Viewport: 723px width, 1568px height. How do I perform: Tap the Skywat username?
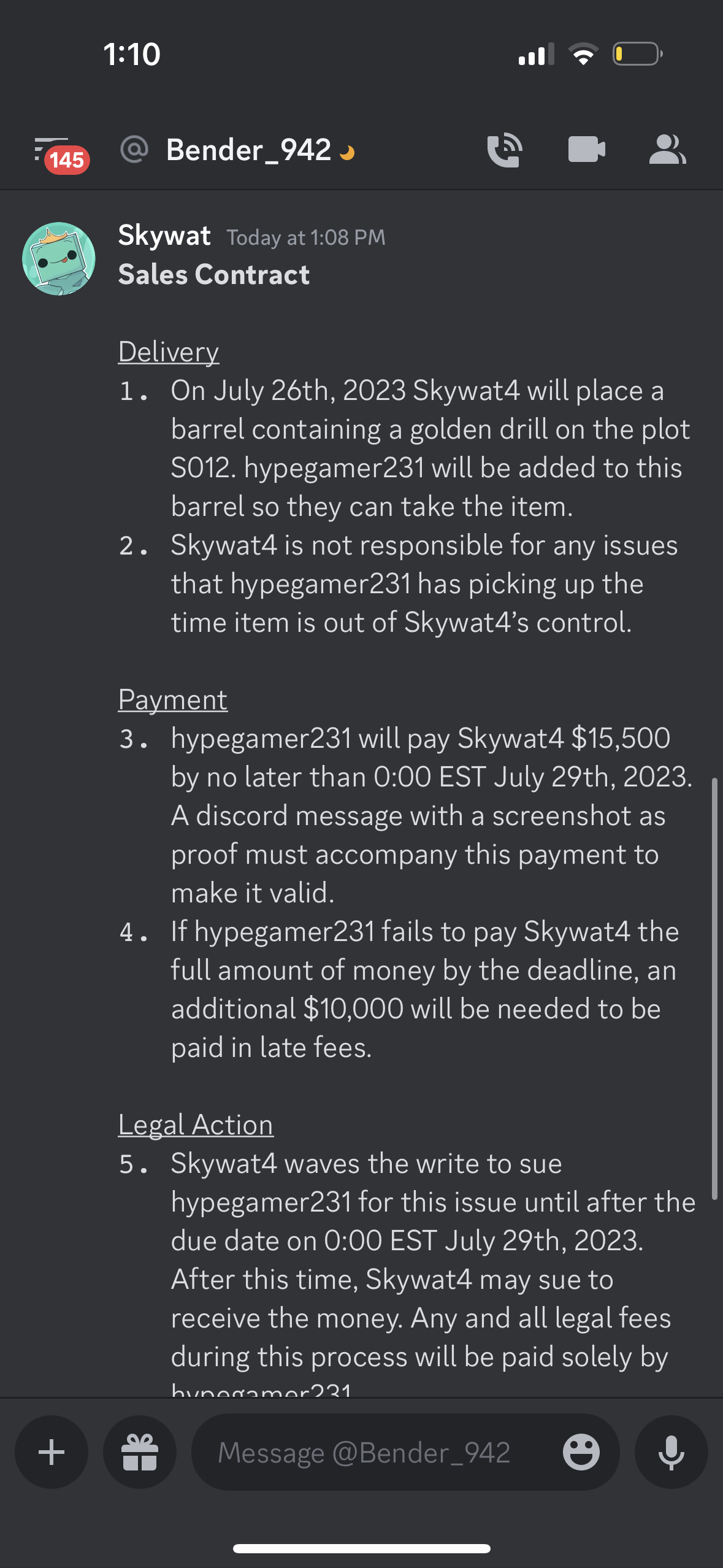click(164, 236)
